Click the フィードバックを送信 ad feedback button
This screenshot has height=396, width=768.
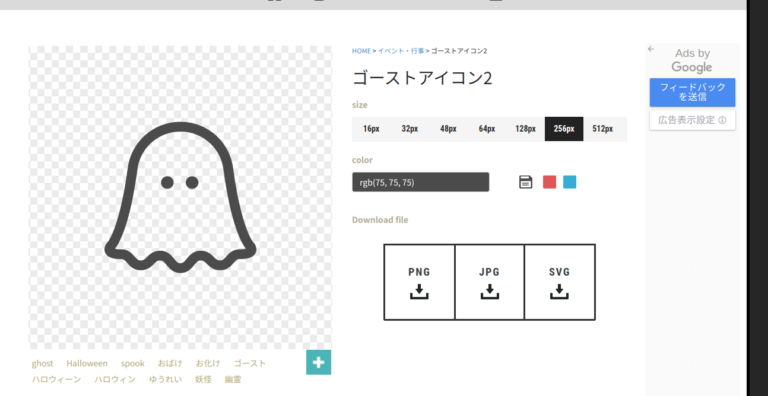click(x=693, y=92)
